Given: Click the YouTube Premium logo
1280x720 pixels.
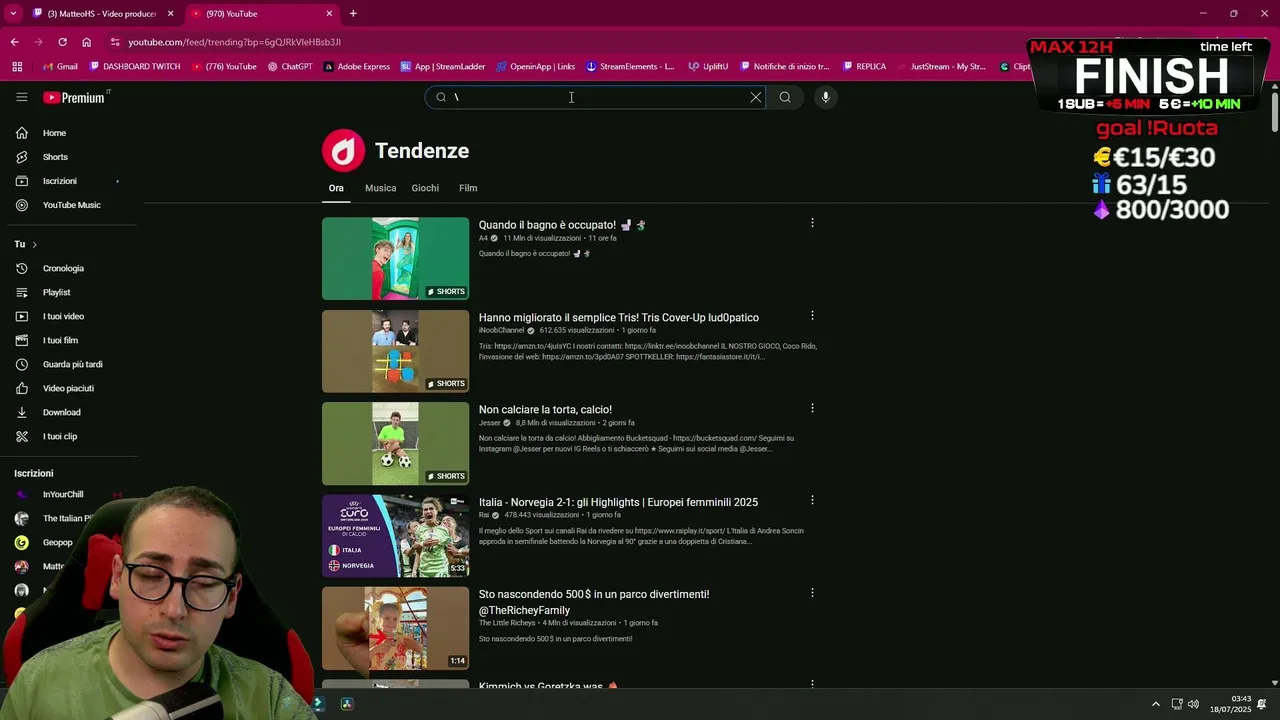Looking at the screenshot, I should pyautogui.click(x=74, y=97).
